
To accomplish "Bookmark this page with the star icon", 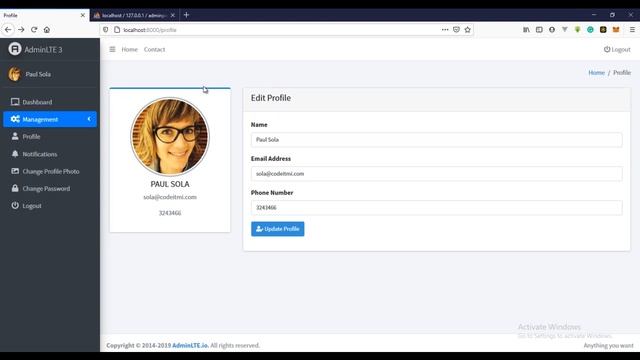I will point(468,30).
